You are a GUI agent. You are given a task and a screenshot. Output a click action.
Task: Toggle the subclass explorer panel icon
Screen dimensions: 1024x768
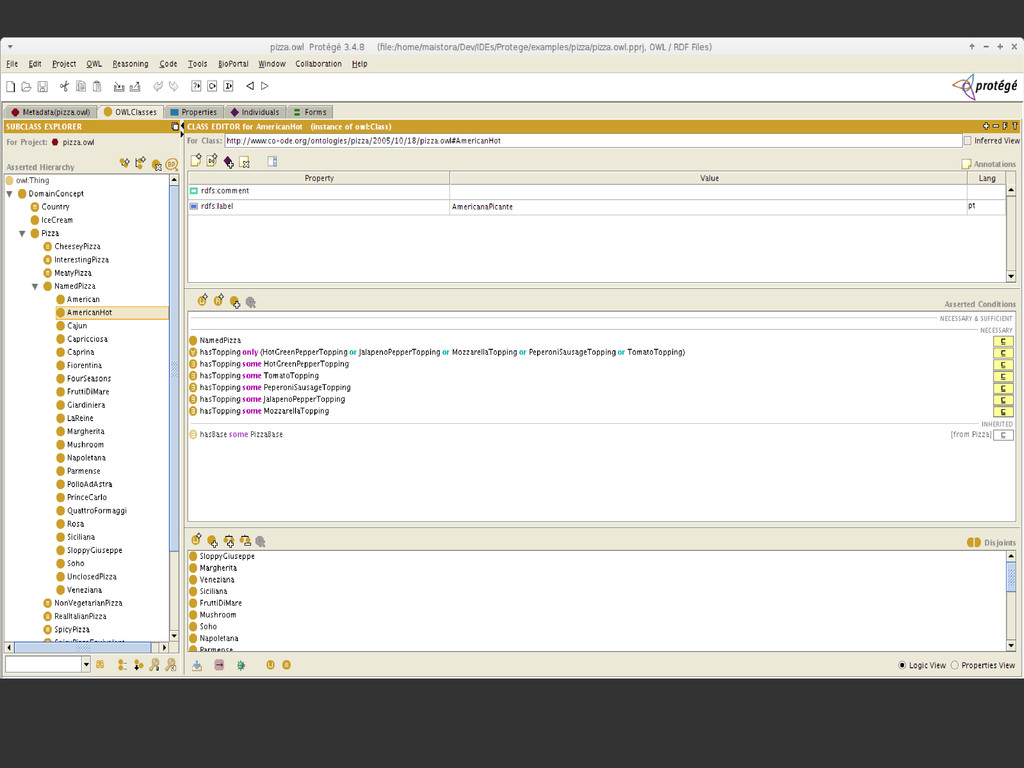tap(174, 126)
